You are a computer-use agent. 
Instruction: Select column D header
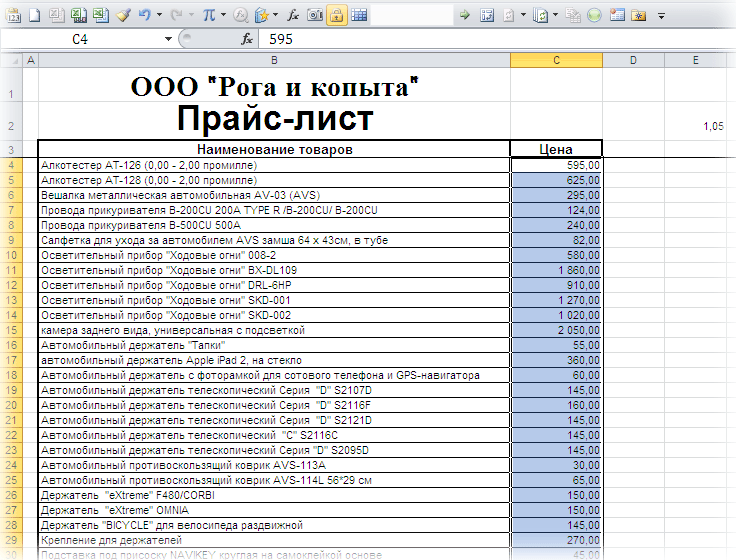point(633,61)
